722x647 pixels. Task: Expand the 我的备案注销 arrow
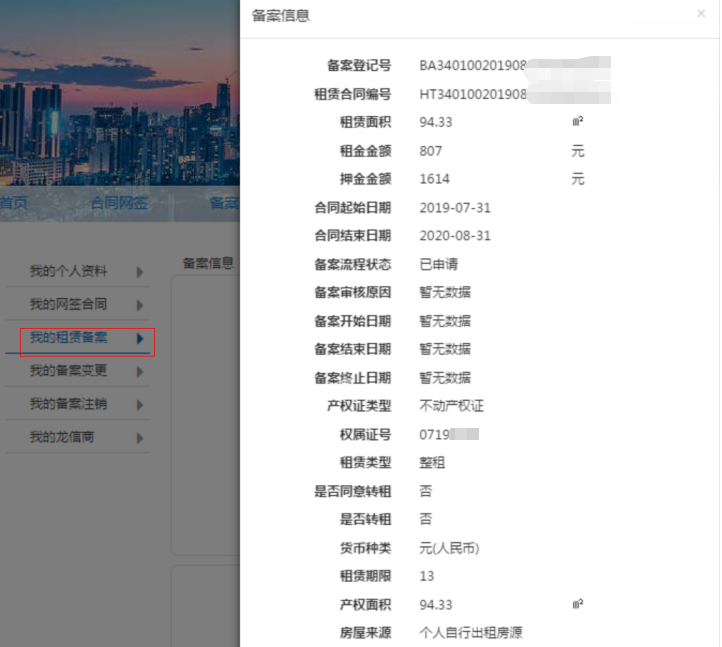coord(140,405)
